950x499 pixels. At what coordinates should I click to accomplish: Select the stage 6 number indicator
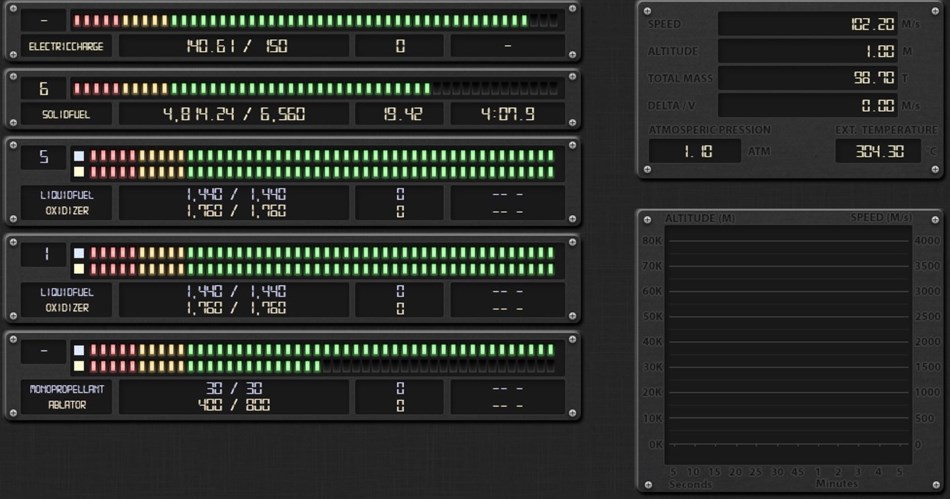(x=44, y=89)
